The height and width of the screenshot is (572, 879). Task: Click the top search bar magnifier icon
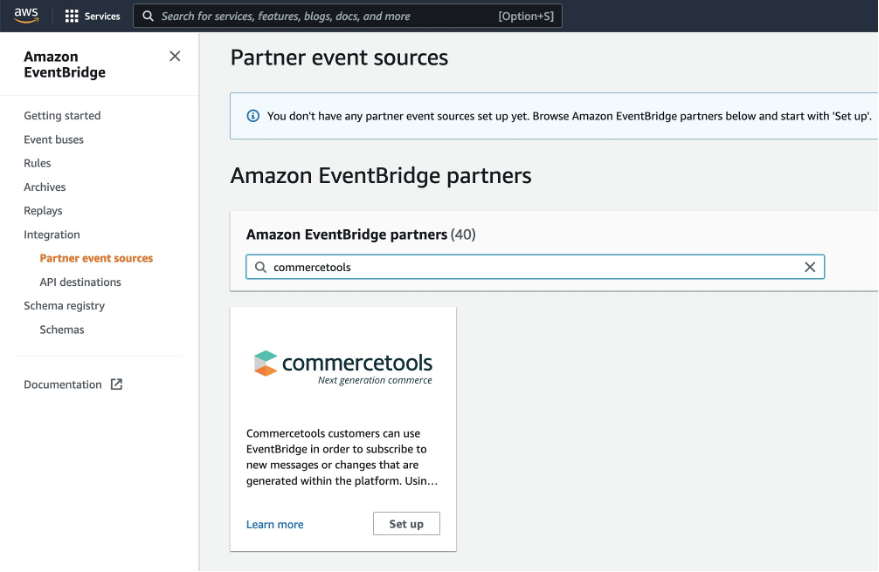click(x=148, y=16)
